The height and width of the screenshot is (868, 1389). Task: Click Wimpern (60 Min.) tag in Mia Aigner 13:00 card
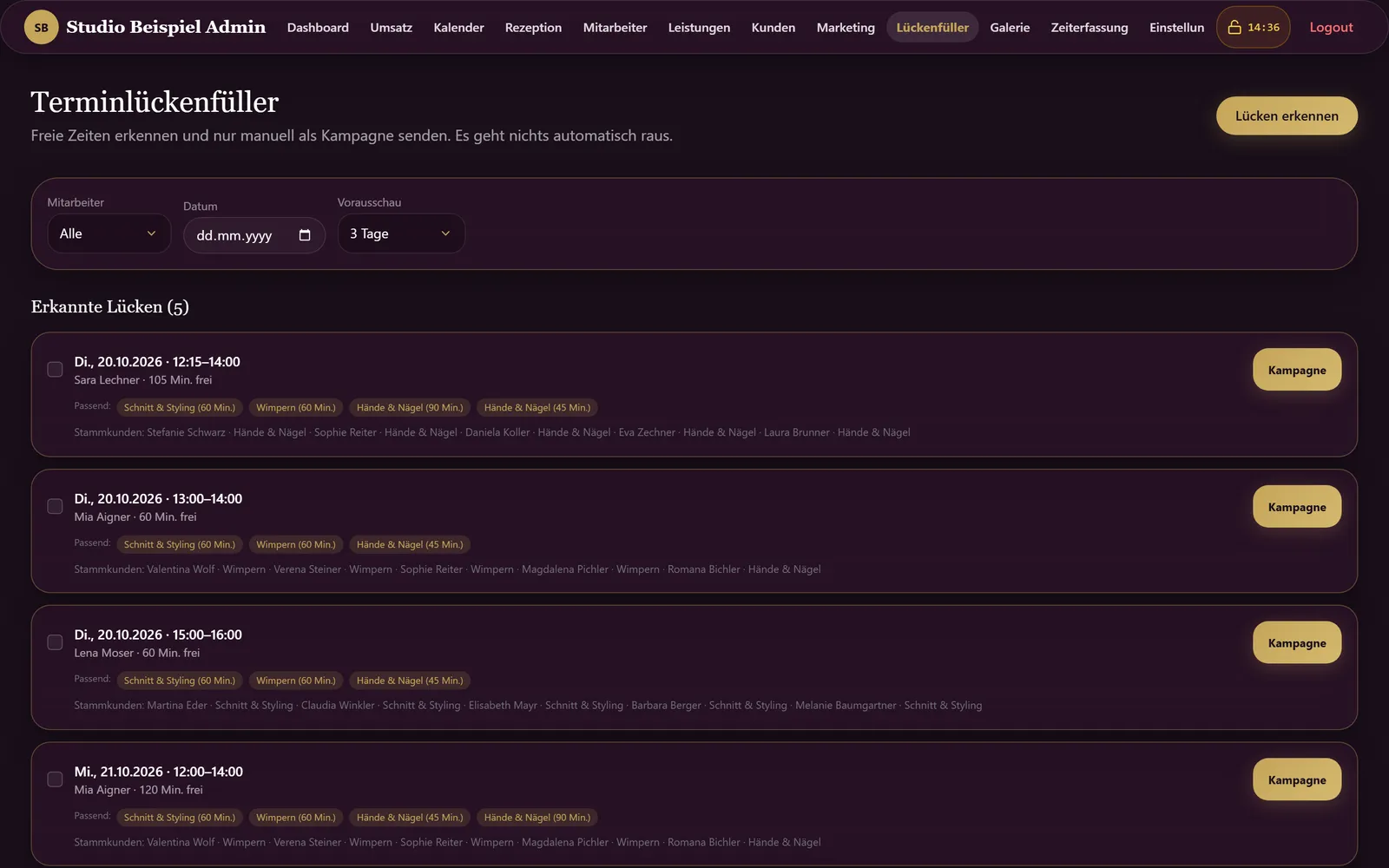295,544
